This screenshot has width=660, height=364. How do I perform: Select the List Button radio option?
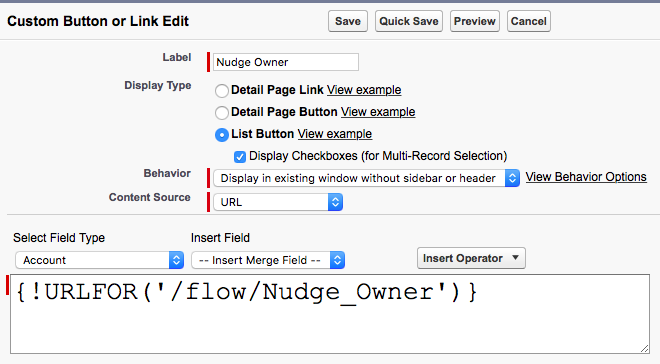point(222,135)
